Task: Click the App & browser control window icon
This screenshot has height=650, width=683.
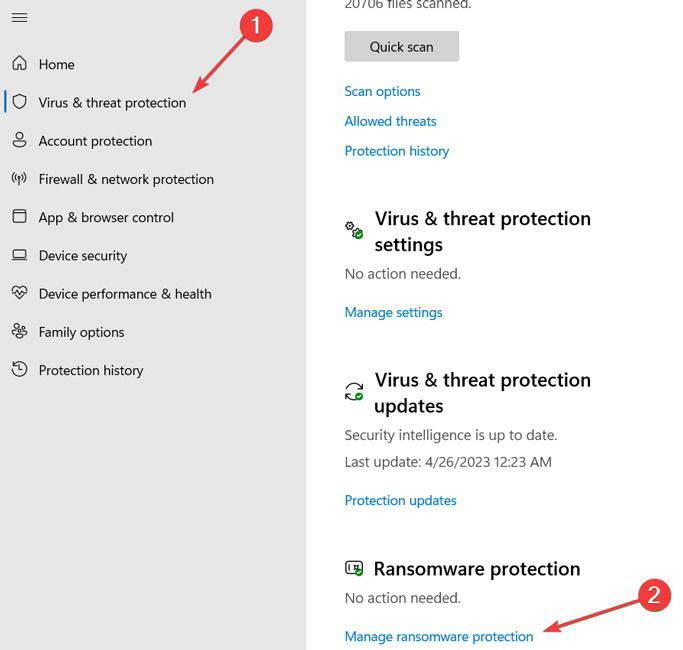Action: [20, 216]
